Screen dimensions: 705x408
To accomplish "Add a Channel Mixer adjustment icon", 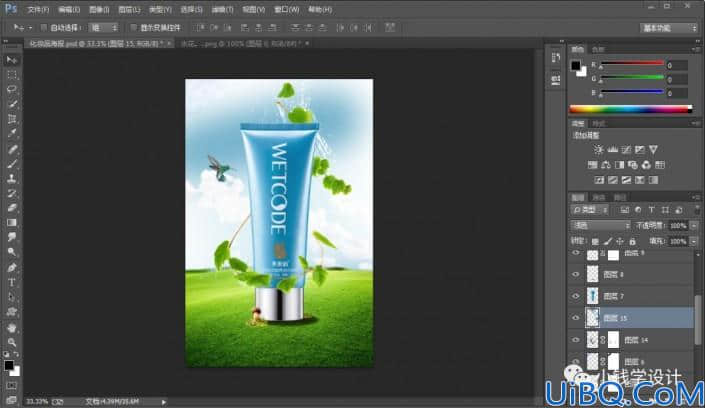I will point(646,165).
